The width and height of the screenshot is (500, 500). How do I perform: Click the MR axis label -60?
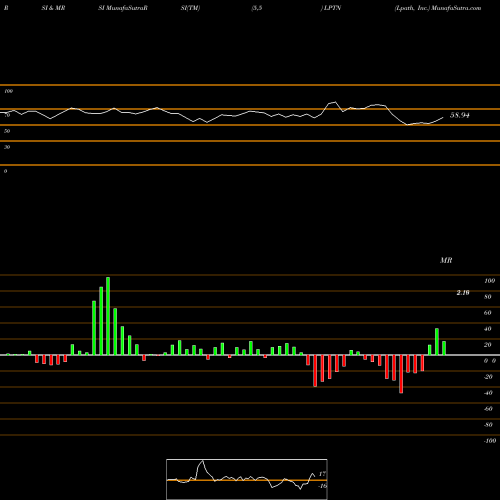click(488, 409)
